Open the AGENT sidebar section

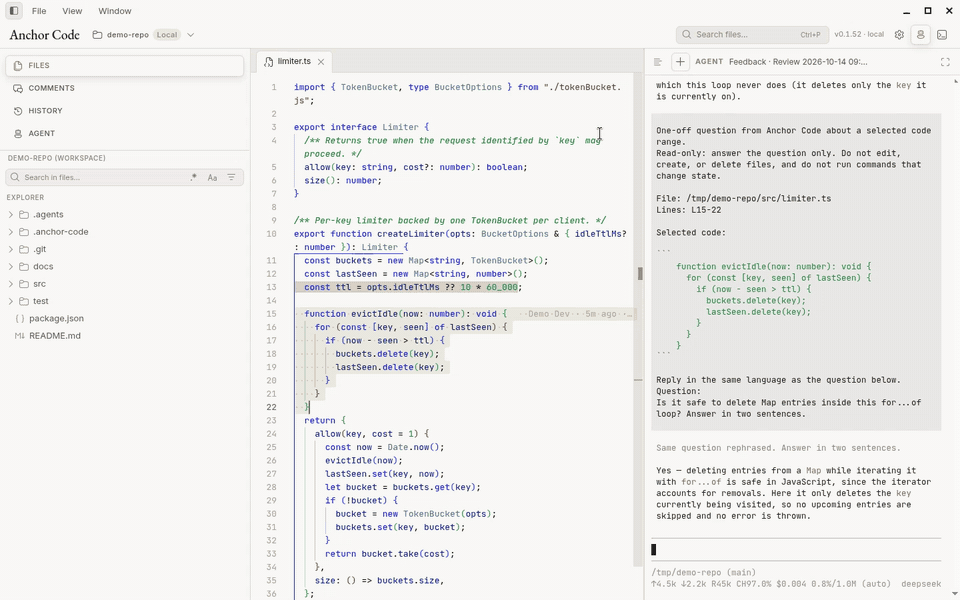click(124, 133)
